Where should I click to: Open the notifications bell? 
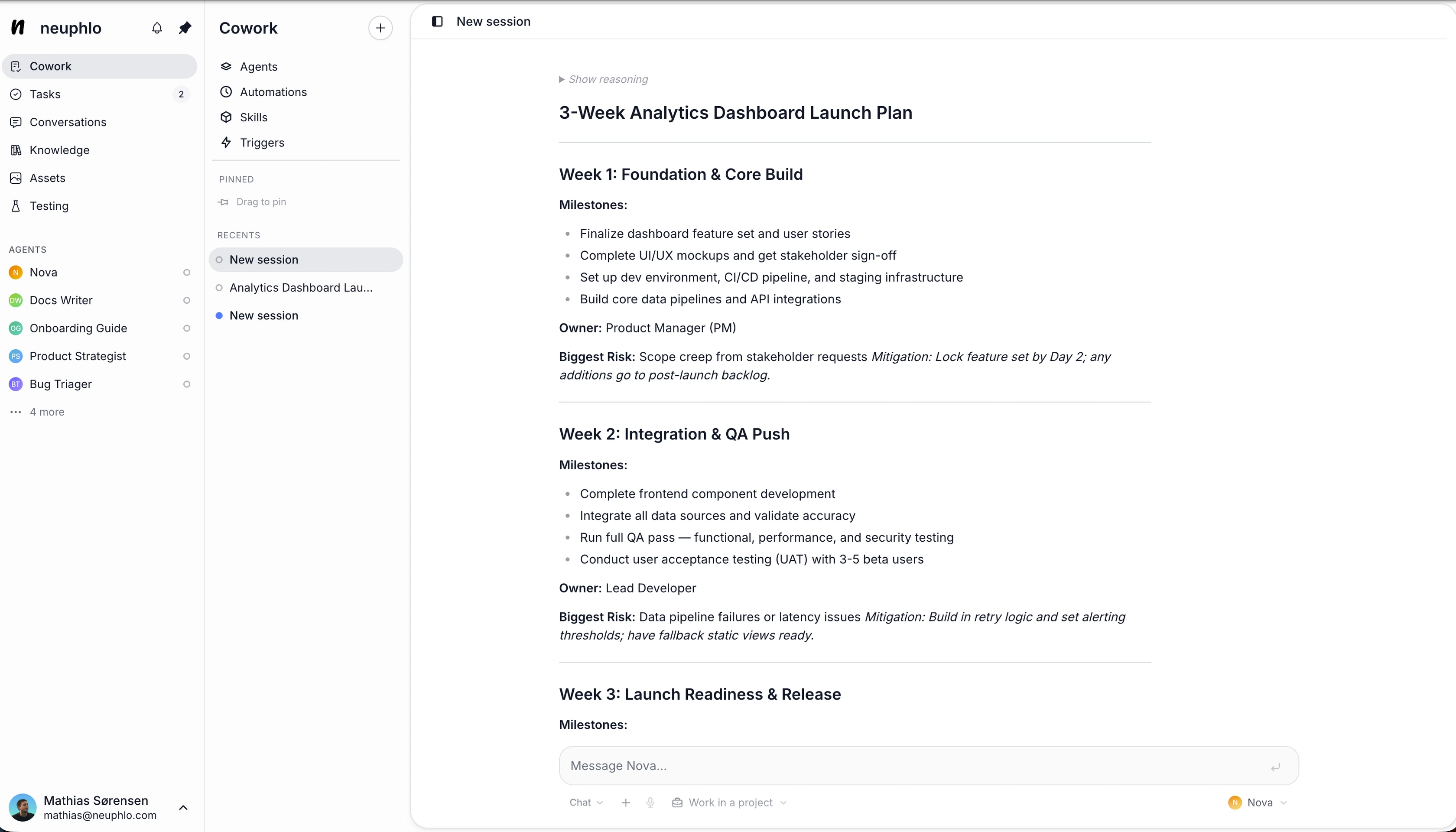(157, 28)
